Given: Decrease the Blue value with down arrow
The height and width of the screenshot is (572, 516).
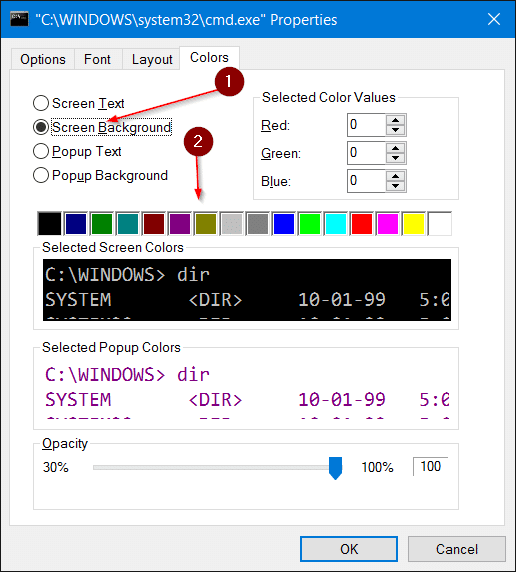Looking at the screenshot, I should pos(395,186).
